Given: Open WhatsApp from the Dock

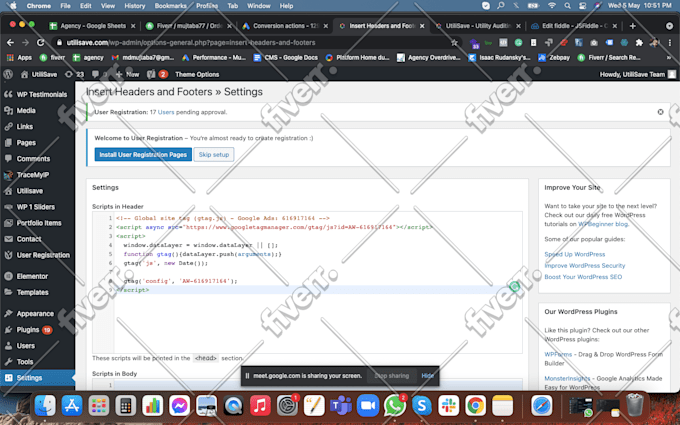Looking at the screenshot, I should coord(395,406).
